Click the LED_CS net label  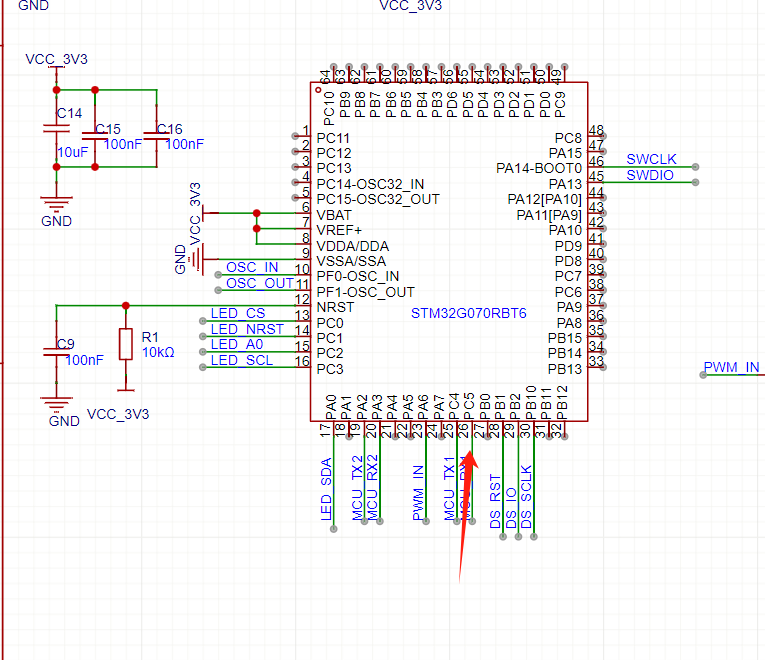238,313
